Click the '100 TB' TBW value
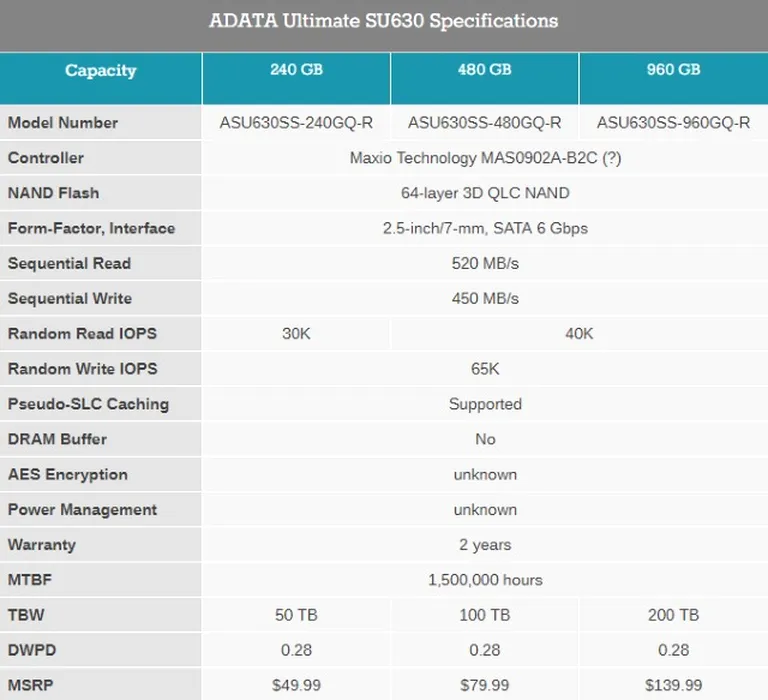 click(484, 615)
